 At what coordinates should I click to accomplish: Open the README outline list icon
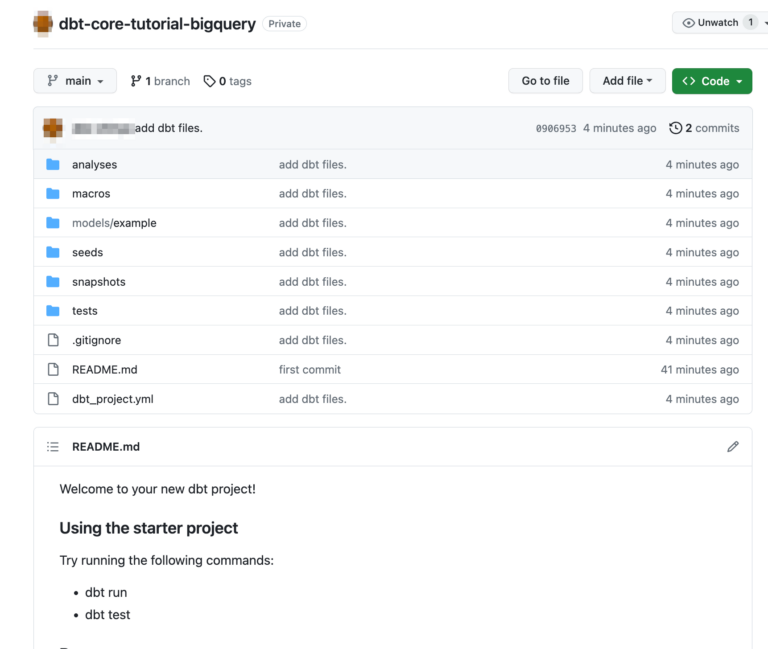53,447
